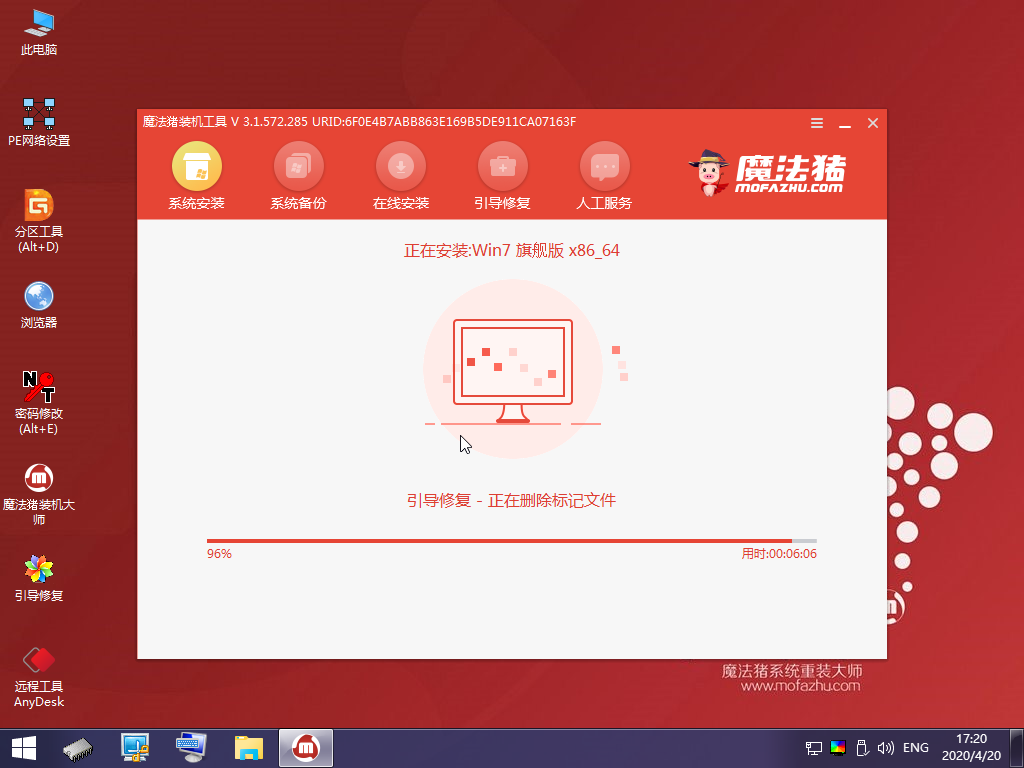
Task: Open the 系统备份 tab icon
Action: tap(298, 167)
